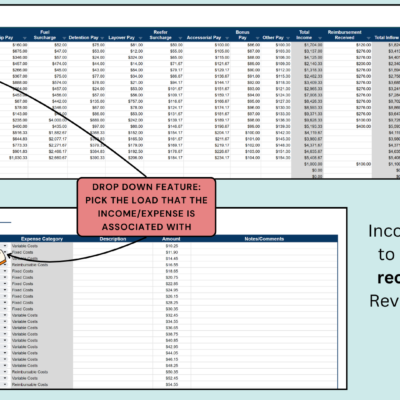Open the Bonus Pay column filter

(x=257, y=38)
